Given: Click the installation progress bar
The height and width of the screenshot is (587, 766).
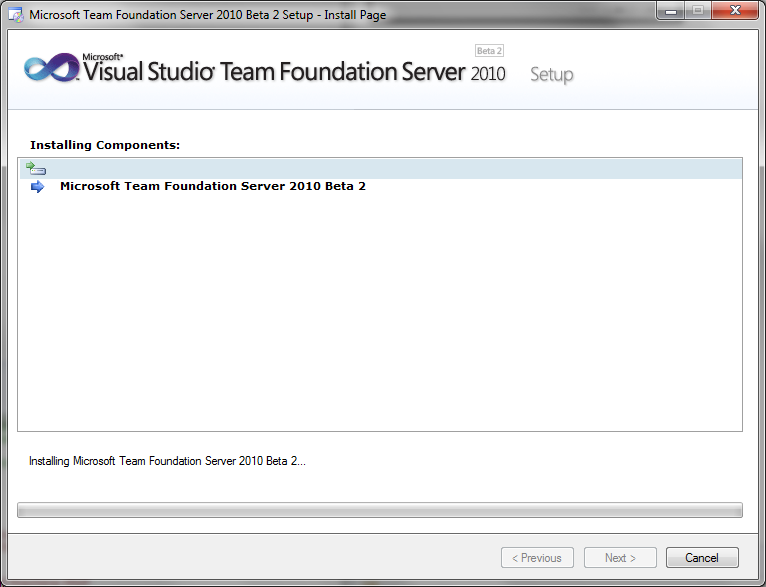Looking at the screenshot, I should pos(380,510).
